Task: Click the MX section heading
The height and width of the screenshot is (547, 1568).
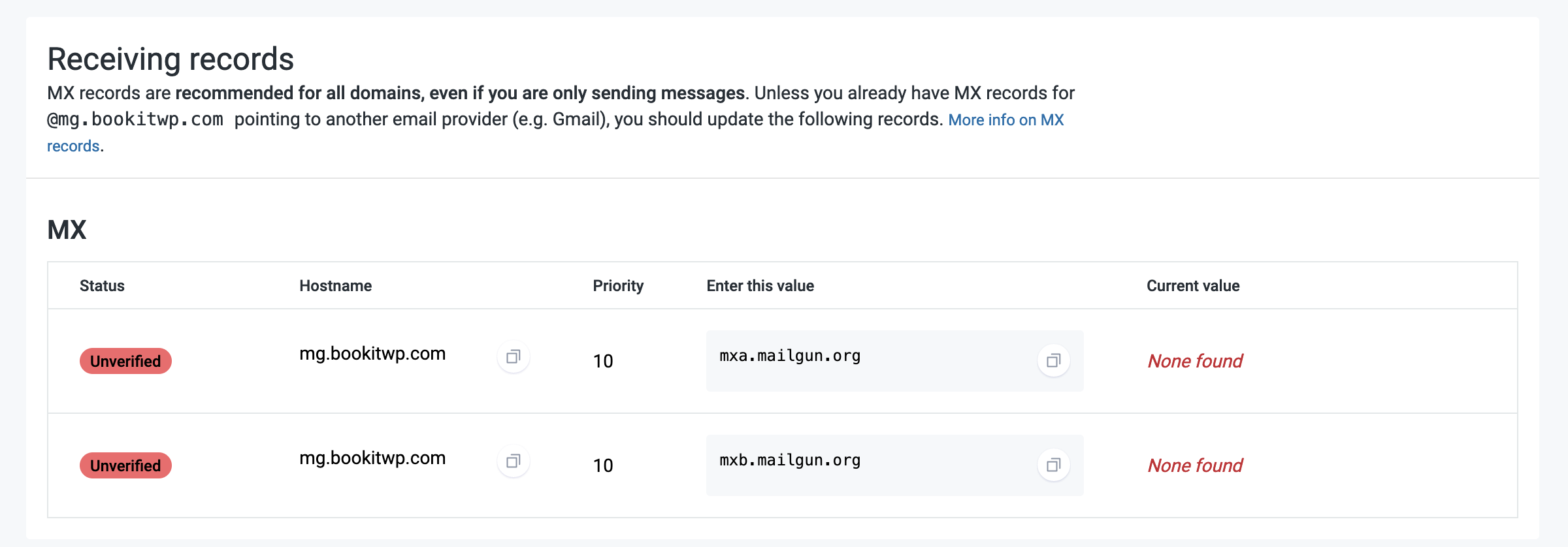Action: [x=67, y=230]
